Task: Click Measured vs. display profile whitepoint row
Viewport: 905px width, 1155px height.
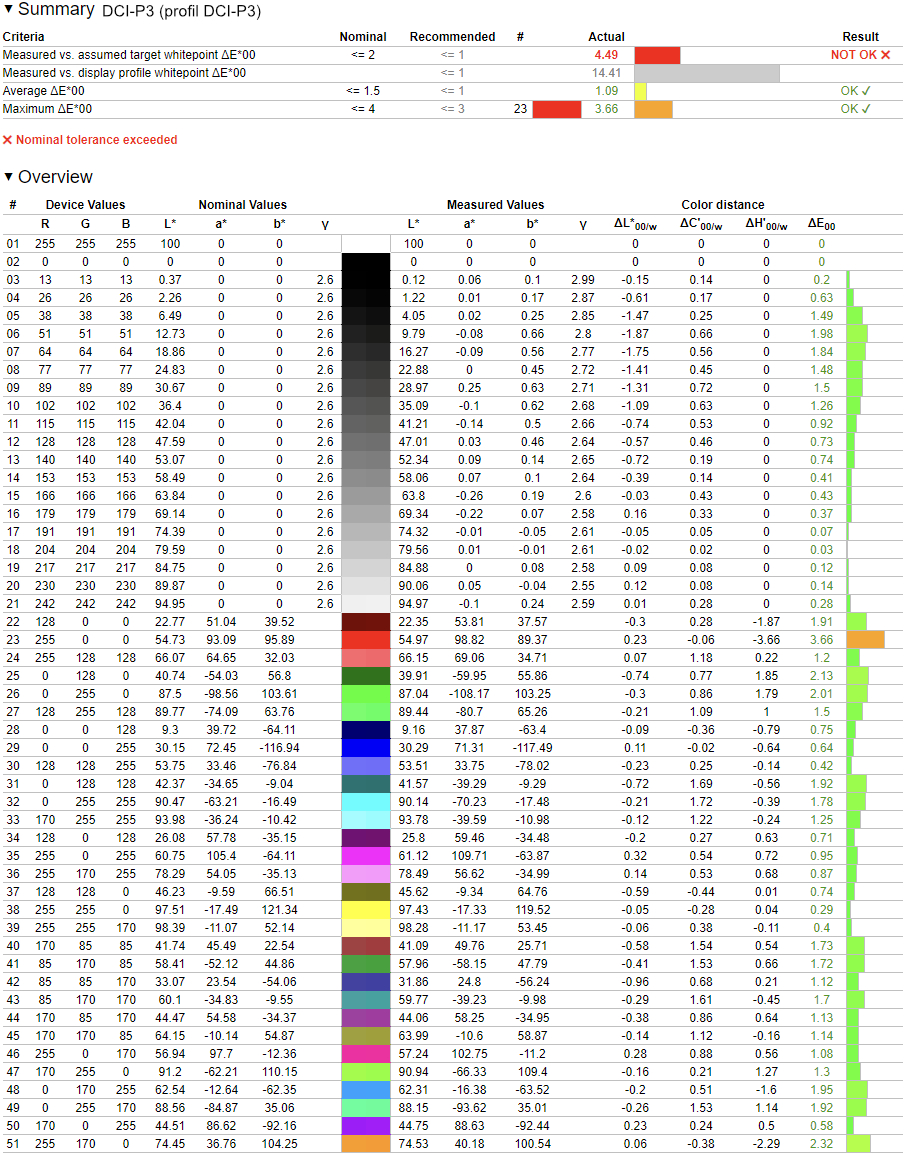Action: pyautogui.click(x=453, y=73)
